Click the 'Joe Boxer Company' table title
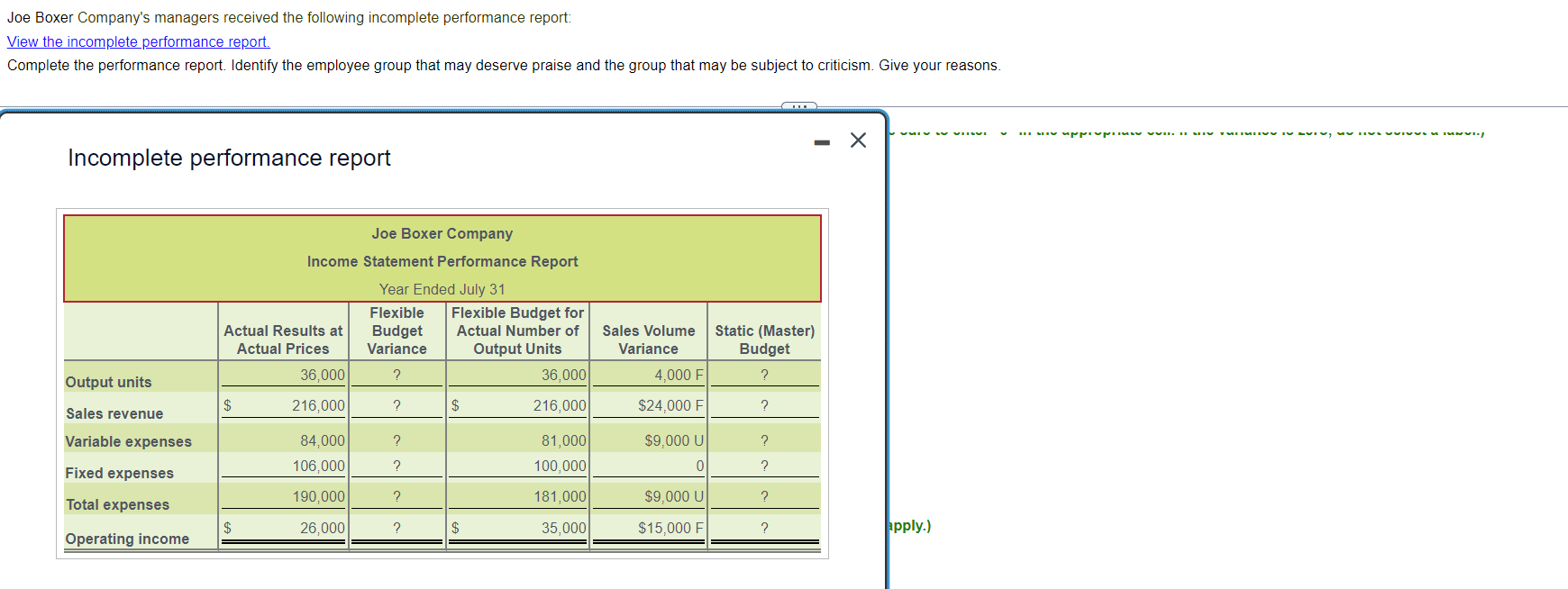Viewport: 1568px width, 589px height. click(442, 233)
